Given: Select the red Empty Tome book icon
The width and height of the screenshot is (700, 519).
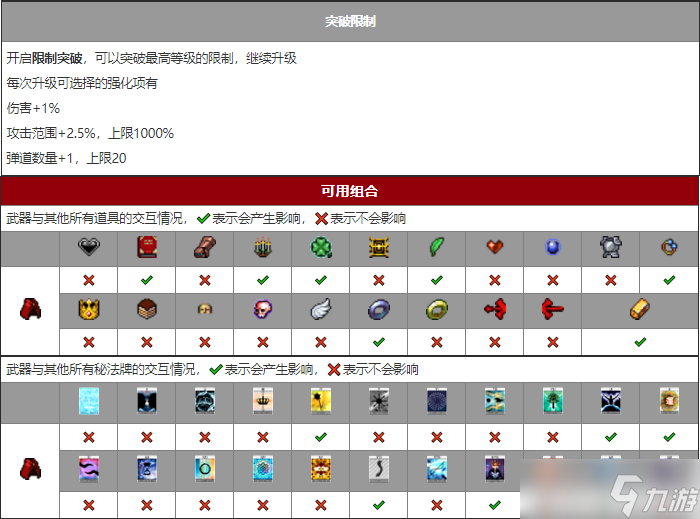Looking at the screenshot, I should point(147,247).
